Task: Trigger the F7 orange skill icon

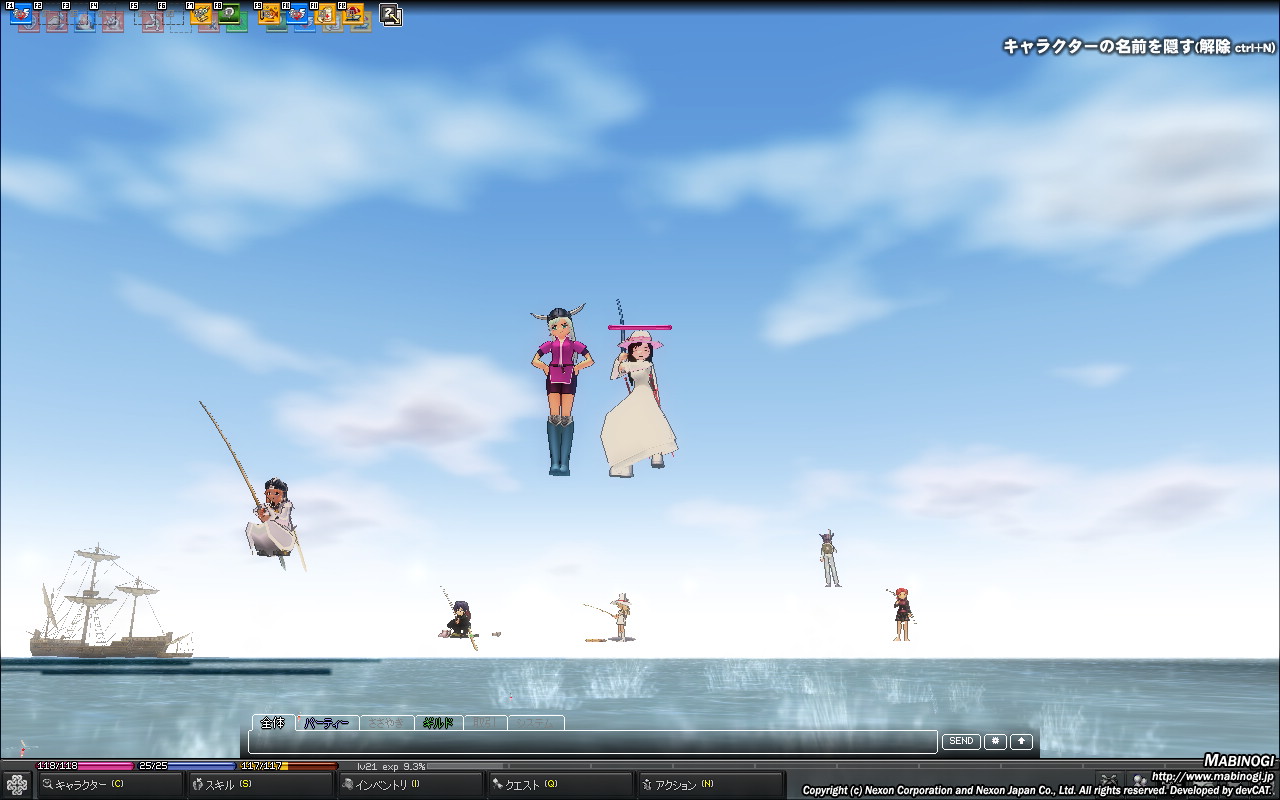Action: pyautogui.click(x=201, y=15)
